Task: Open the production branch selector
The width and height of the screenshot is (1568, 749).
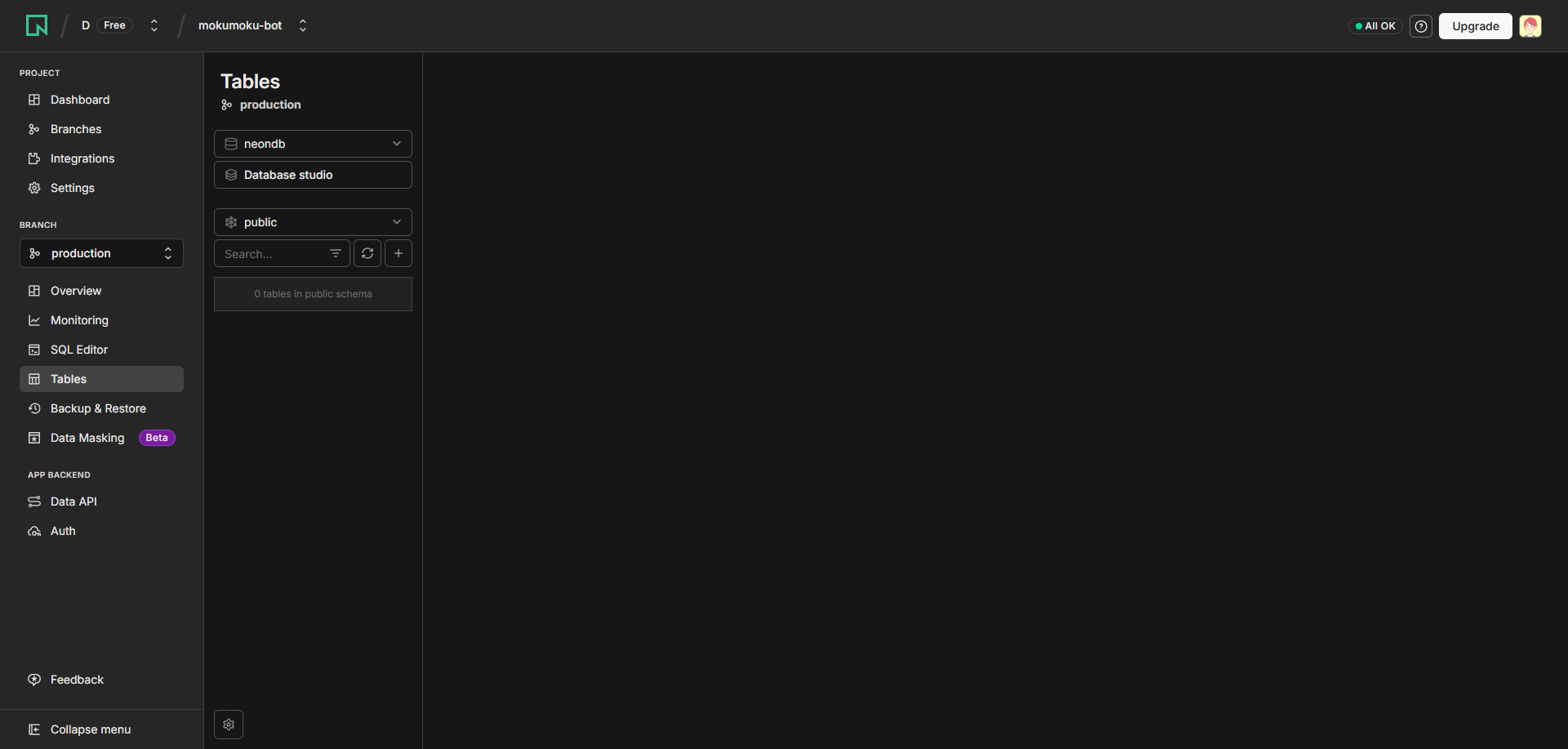Action: [101, 253]
